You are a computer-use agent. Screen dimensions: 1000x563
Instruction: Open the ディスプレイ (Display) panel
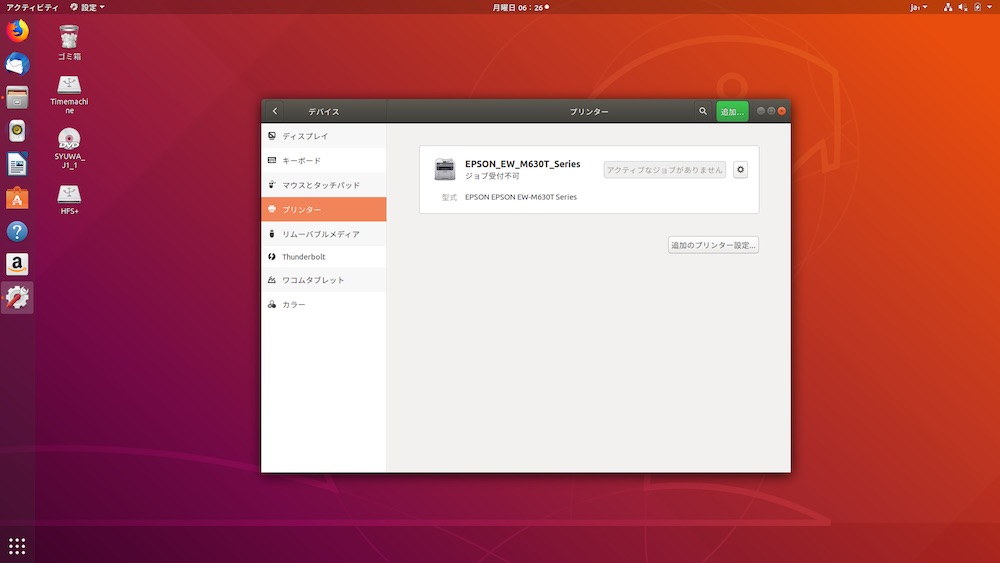click(324, 136)
